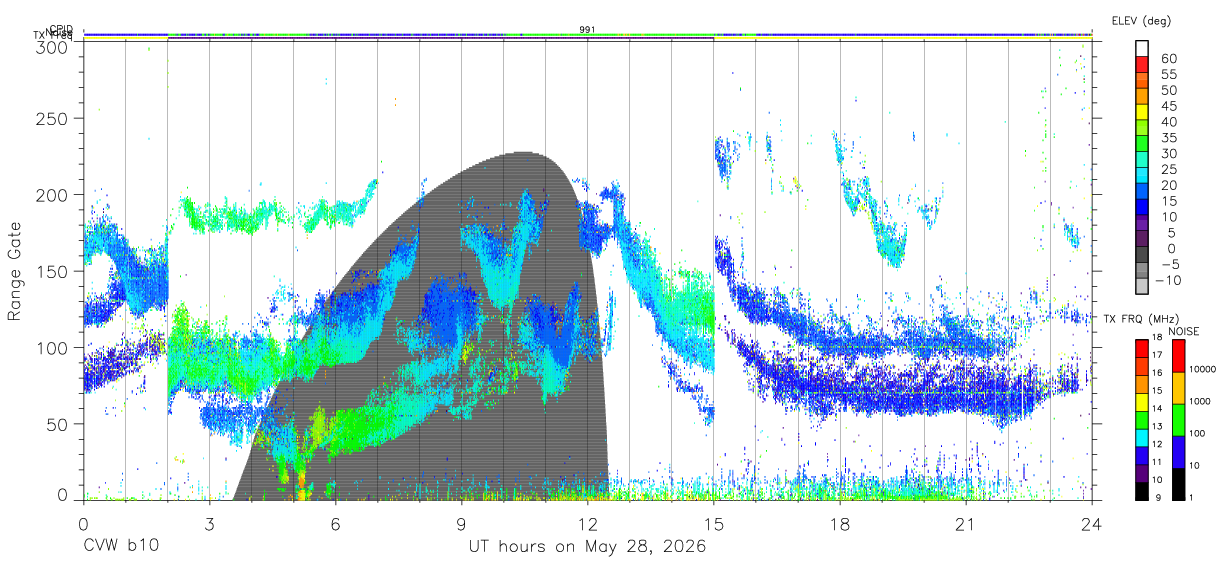Click the "12" hour tick label on x-axis
The height and width of the screenshot is (567, 1228).
588,524
